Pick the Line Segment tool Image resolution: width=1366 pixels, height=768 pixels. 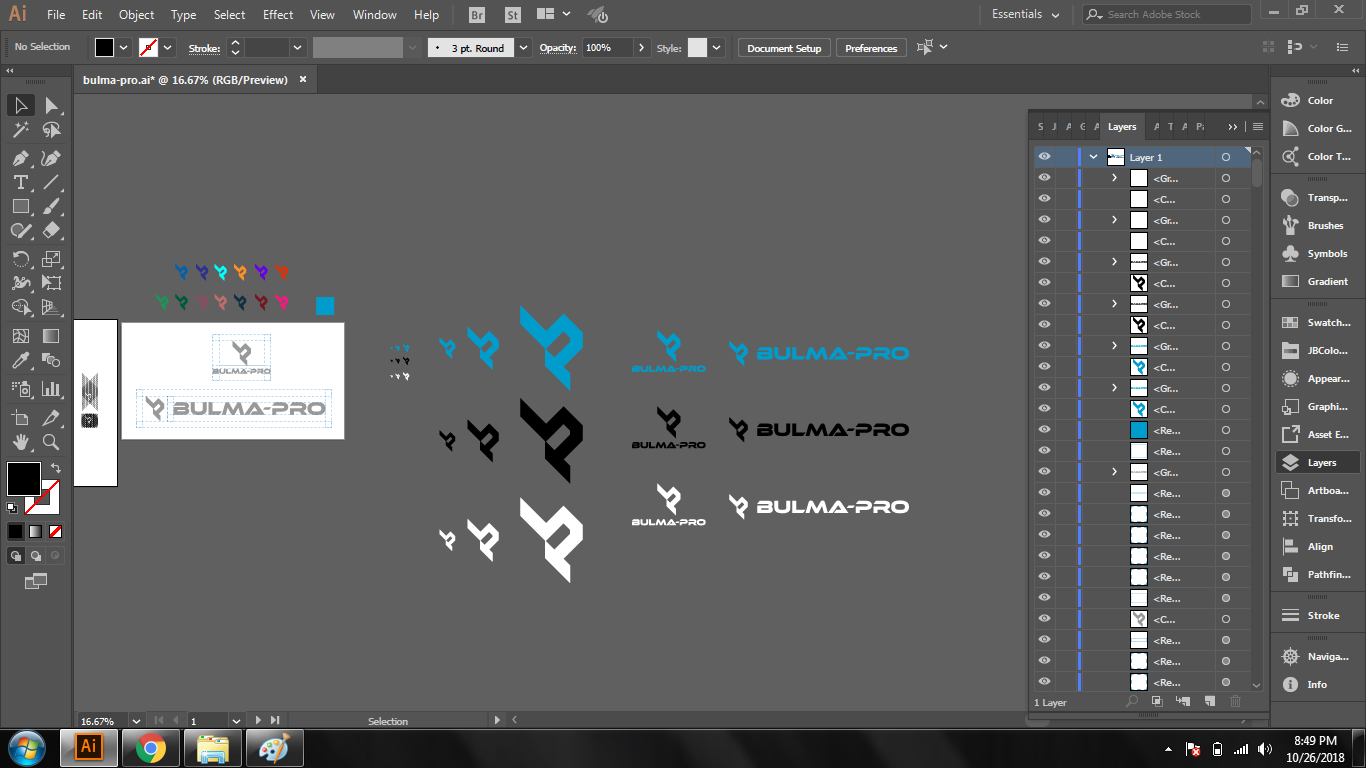[52, 182]
